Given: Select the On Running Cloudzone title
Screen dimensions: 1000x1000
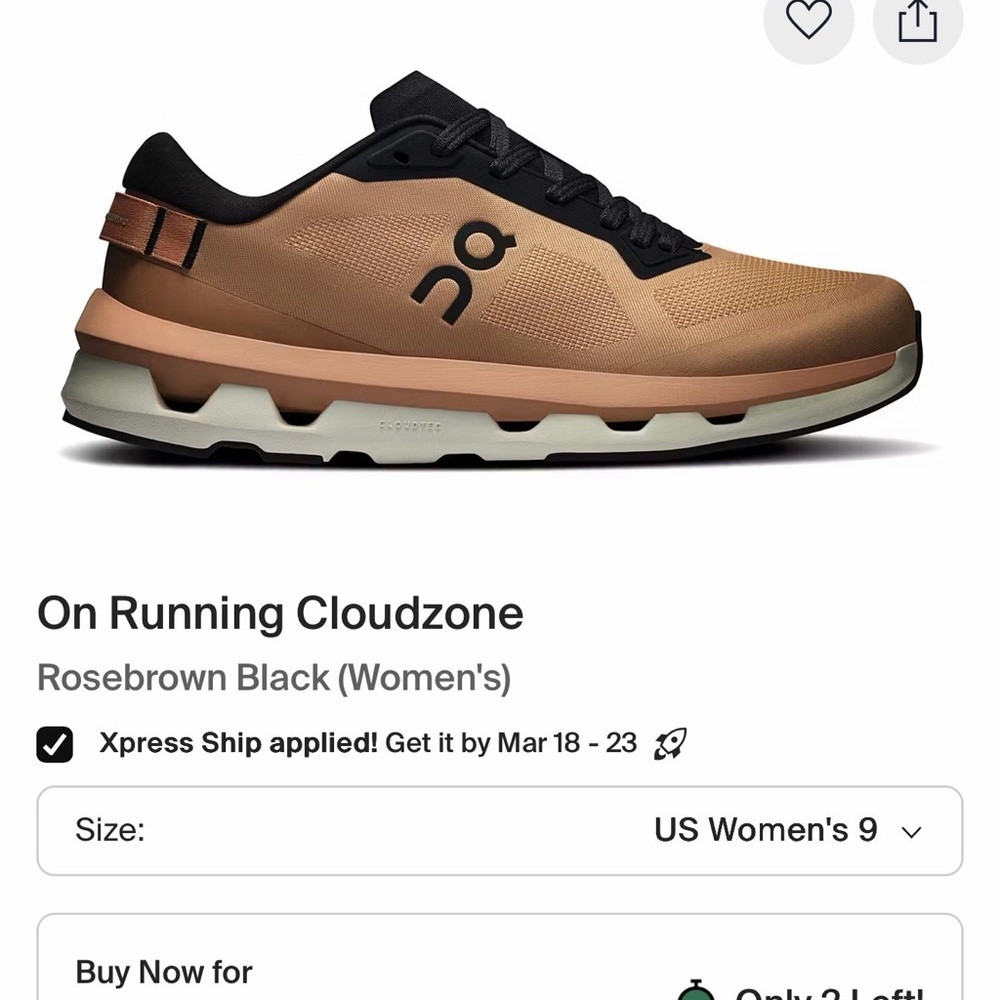Looking at the screenshot, I should pos(278,614).
